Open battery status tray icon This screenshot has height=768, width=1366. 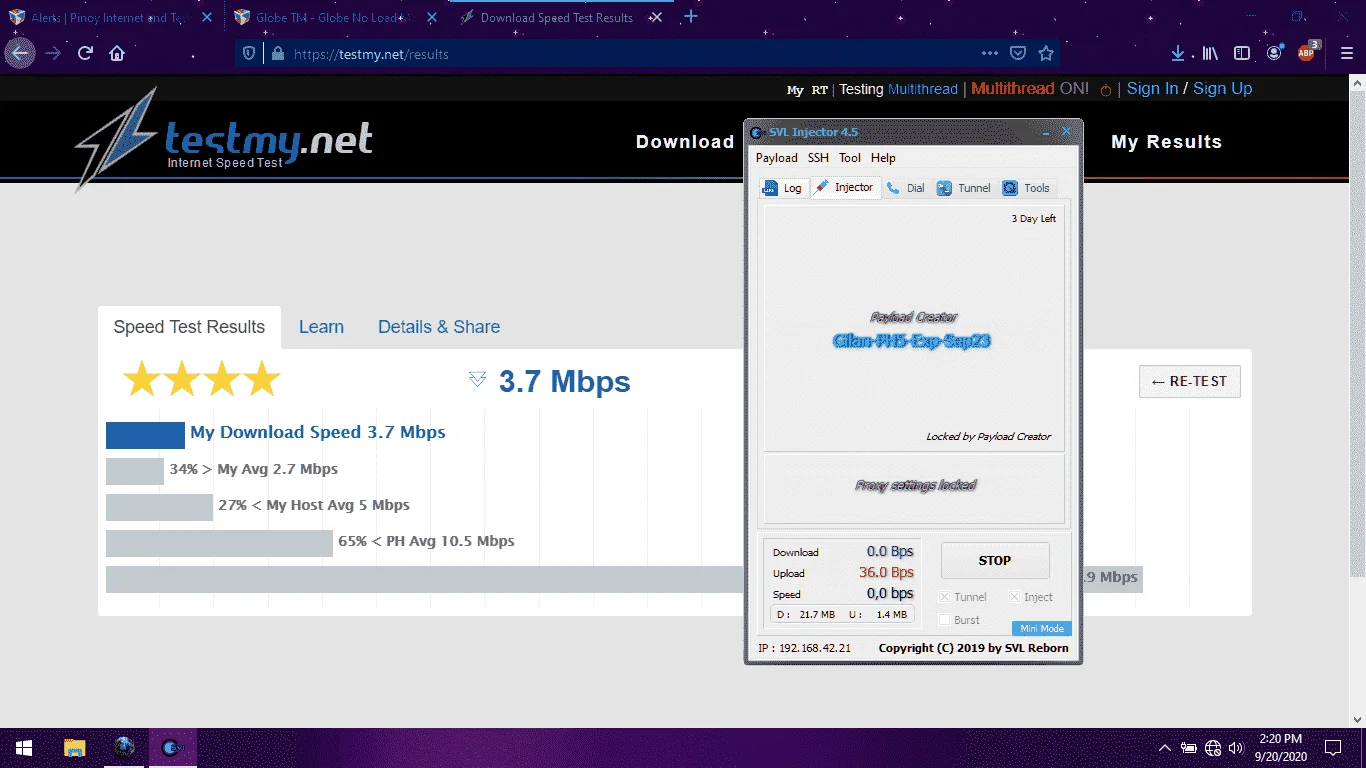[x=1189, y=748]
